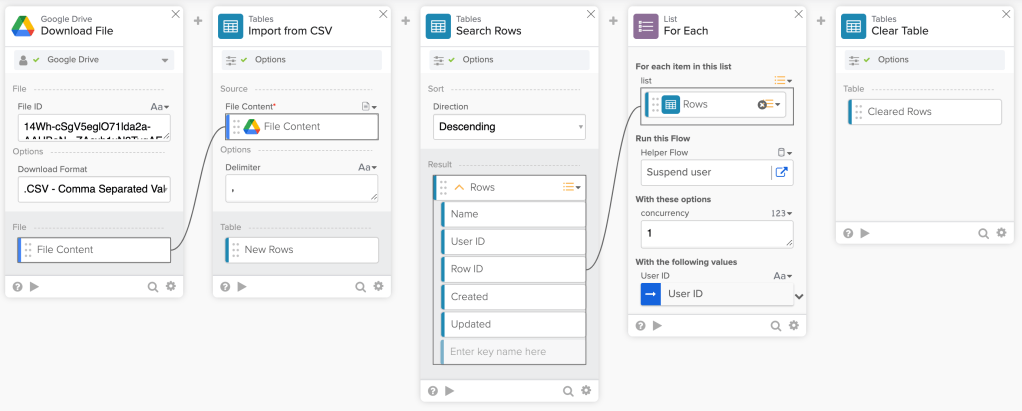The height and width of the screenshot is (411, 1022).
Task: Open settings gear on Download File card
Action: [171, 286]
